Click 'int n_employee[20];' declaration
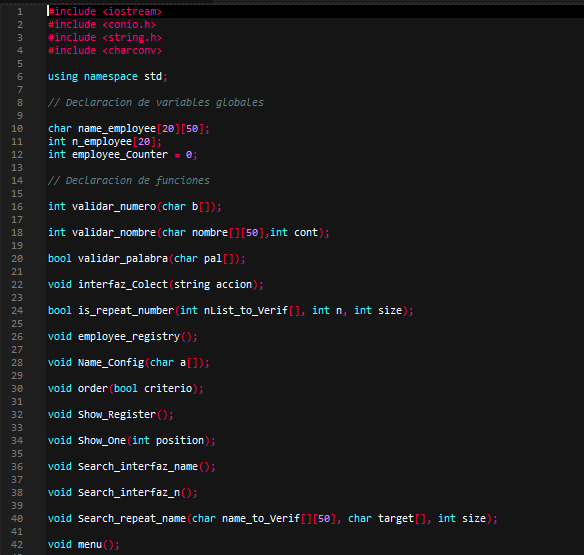 (105, 142)
